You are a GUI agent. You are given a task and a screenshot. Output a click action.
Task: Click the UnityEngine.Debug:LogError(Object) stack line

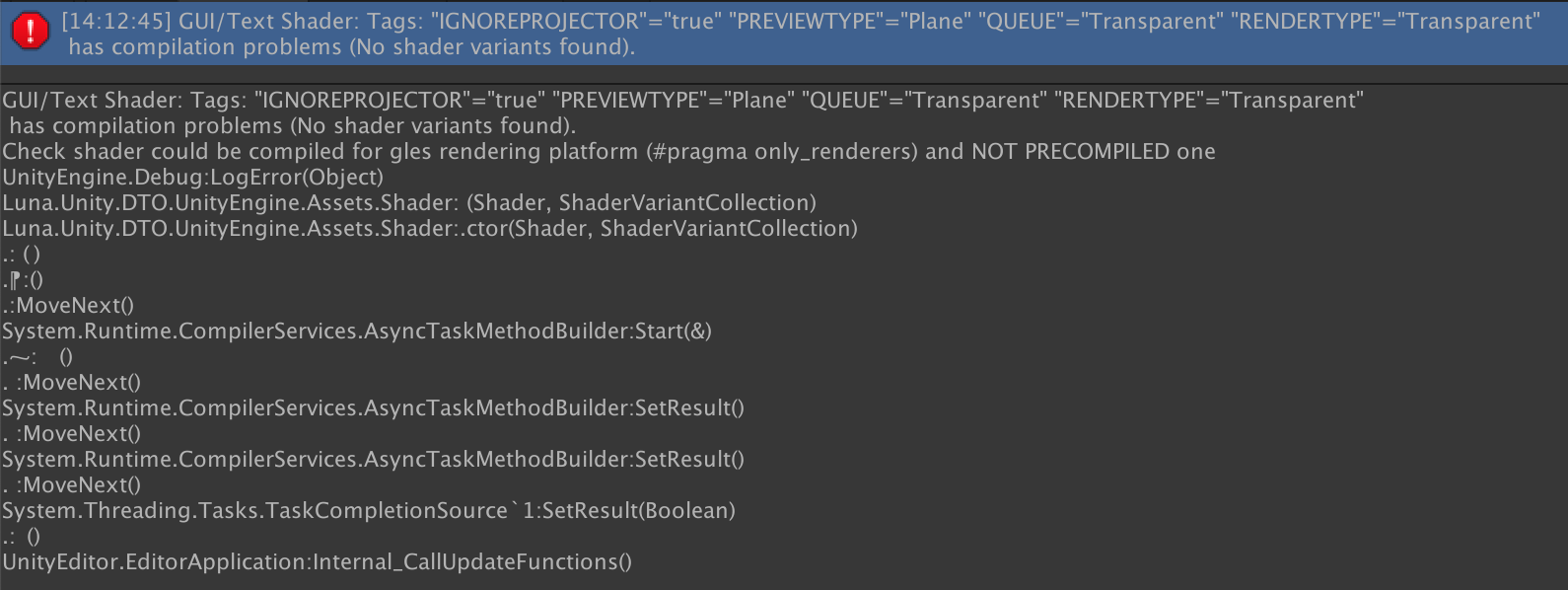(x=193, y=177)
